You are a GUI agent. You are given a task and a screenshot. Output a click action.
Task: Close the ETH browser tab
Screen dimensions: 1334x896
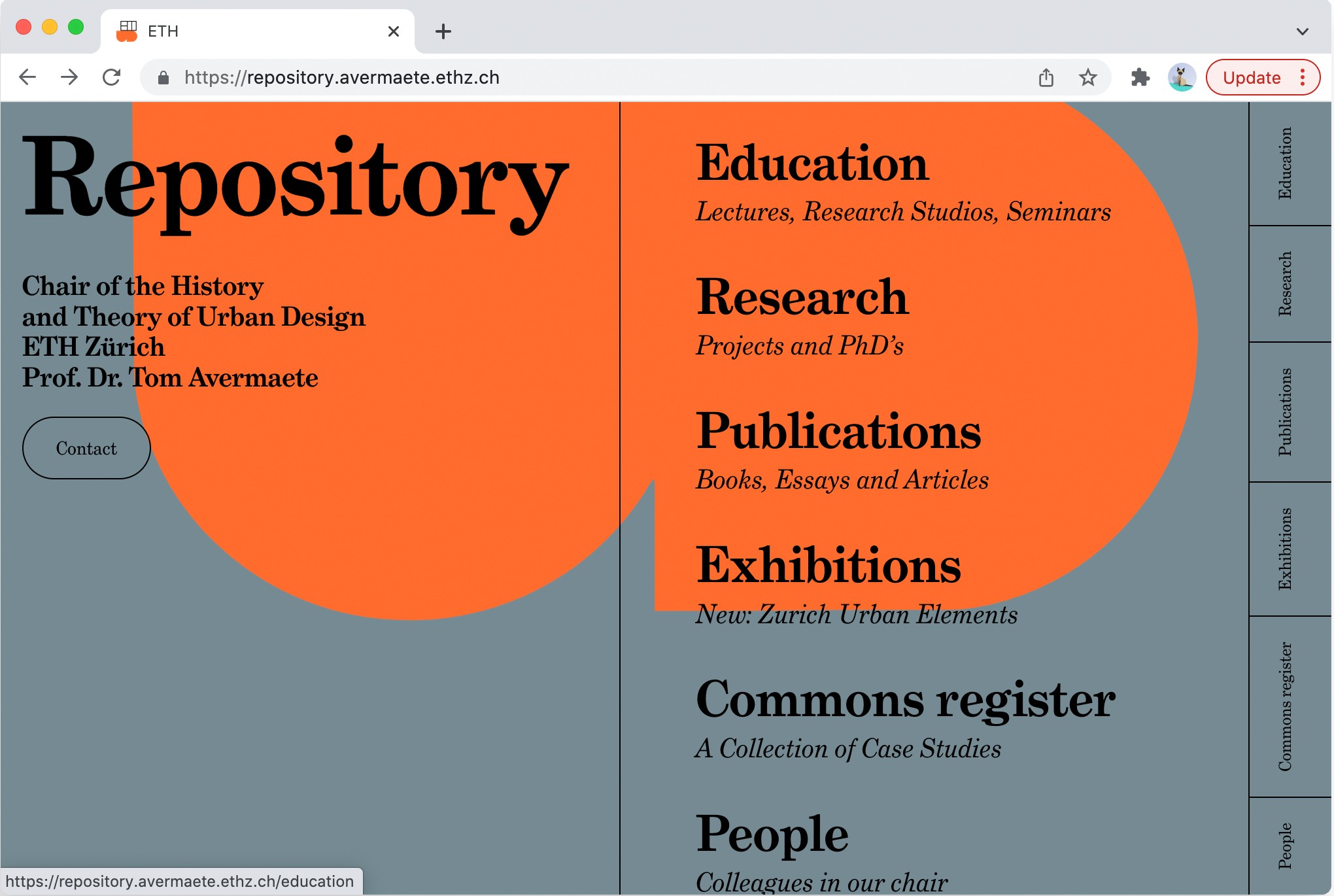tap(393, 31)
